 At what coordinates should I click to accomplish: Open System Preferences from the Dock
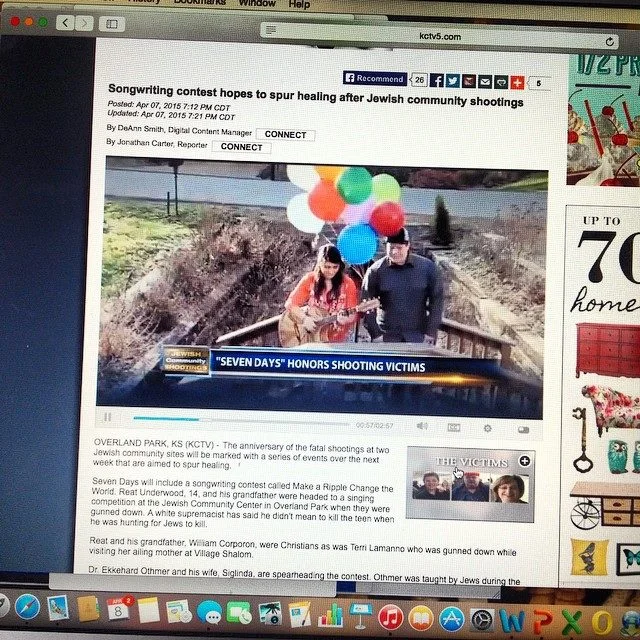(482, 620)
